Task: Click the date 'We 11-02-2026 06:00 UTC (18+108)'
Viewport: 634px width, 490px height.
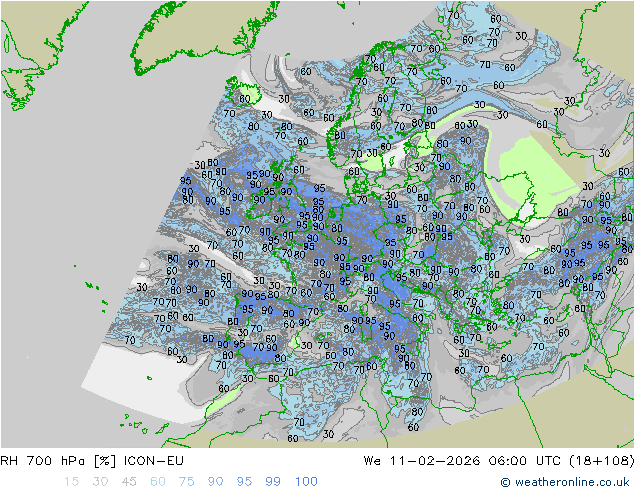Action: point(499,461)
